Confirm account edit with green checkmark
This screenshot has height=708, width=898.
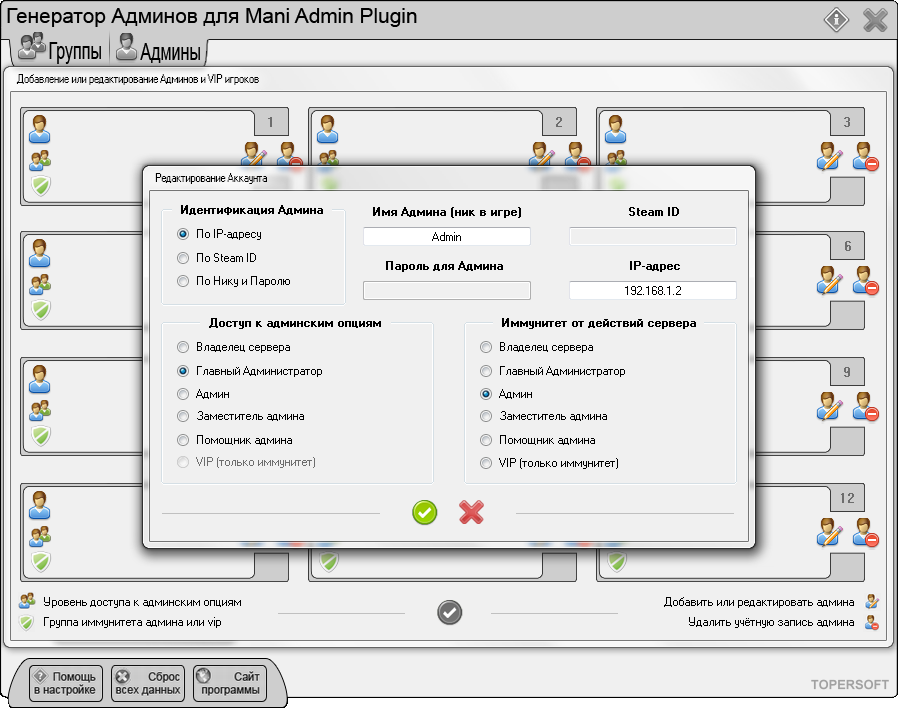[x=424, y=512]
